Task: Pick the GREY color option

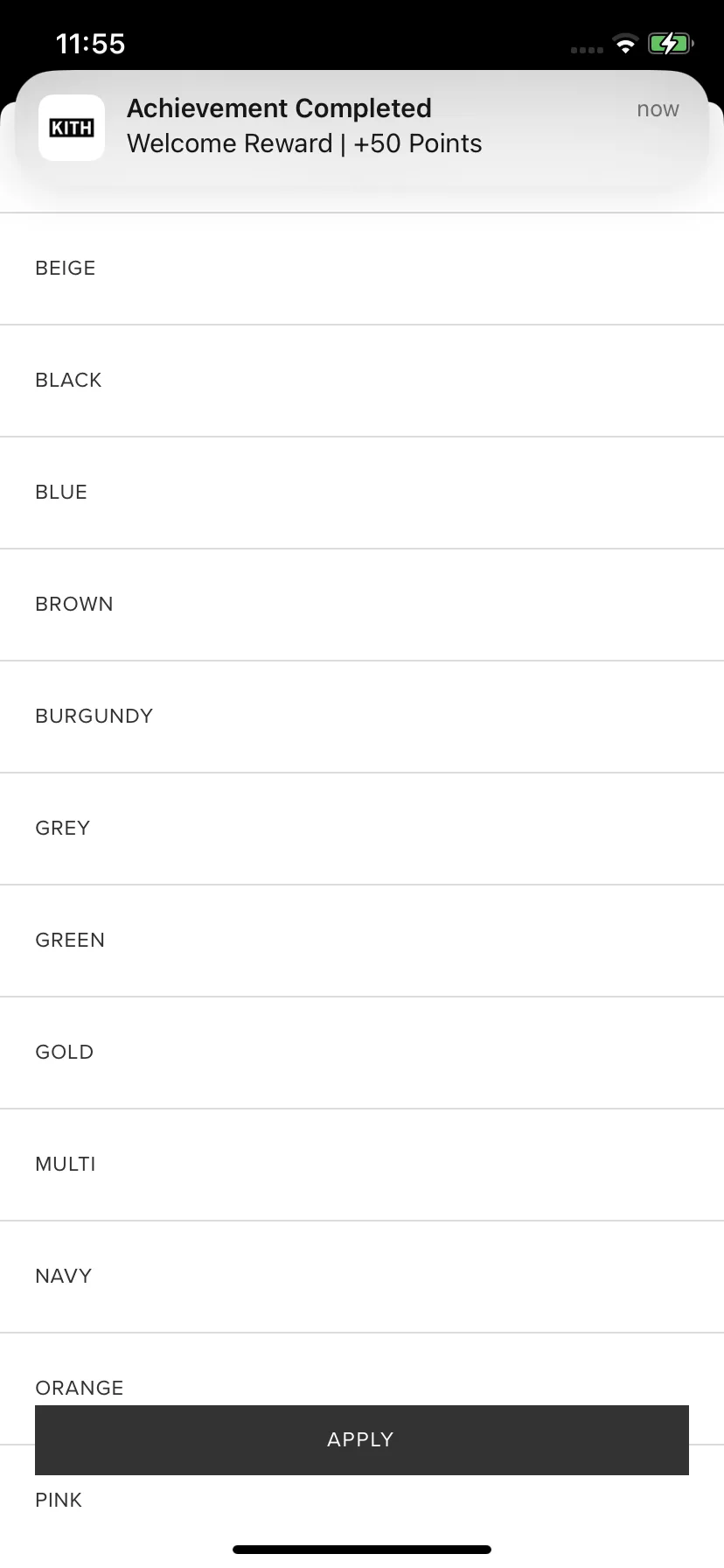Action: pos(362,829)
